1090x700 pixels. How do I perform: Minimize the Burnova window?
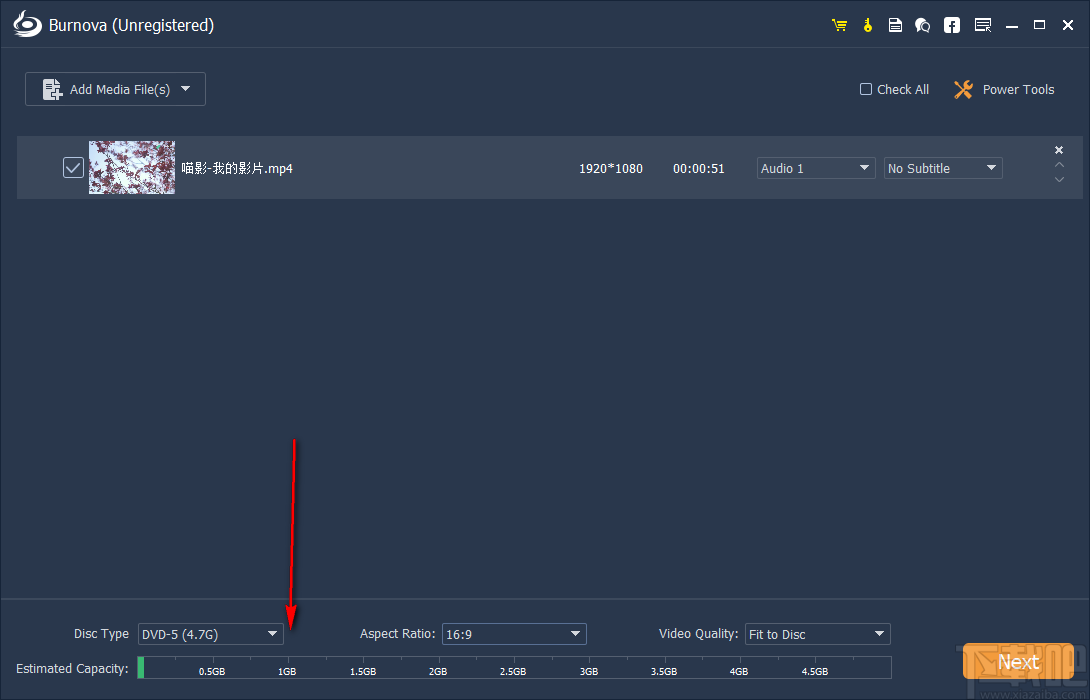pyautogui.click(x=1012, y=26)
